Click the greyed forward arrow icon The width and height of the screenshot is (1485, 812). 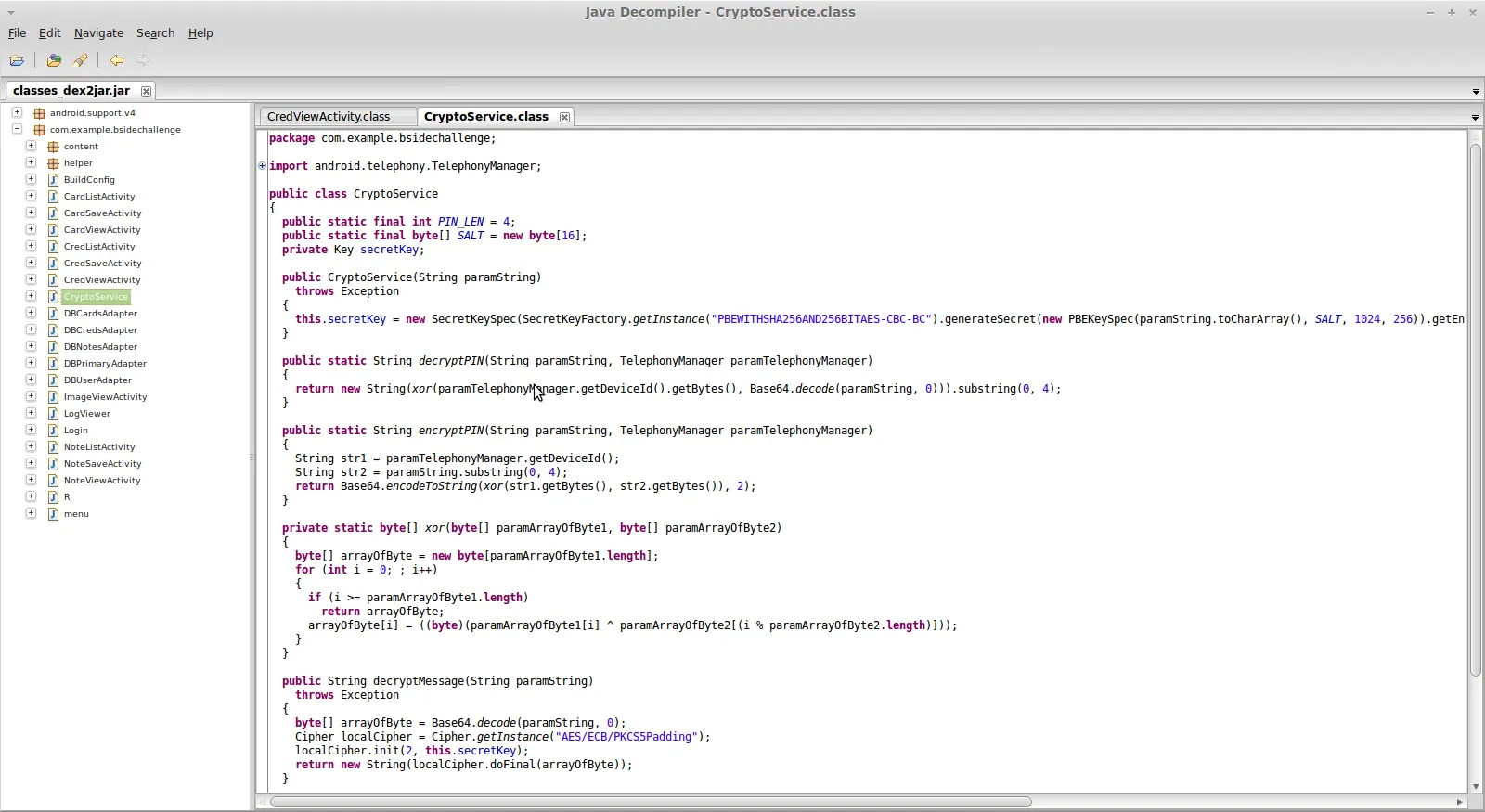click(142, 60)
